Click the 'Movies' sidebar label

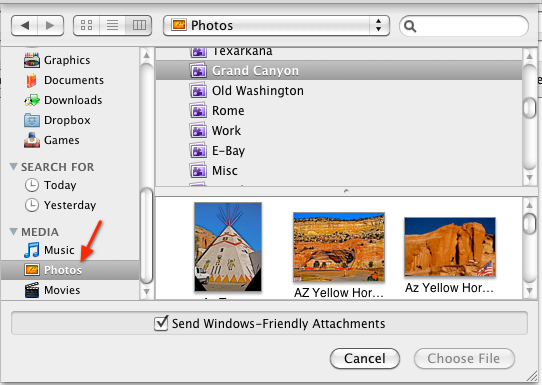pyautogui.click(x=62, y=290)
